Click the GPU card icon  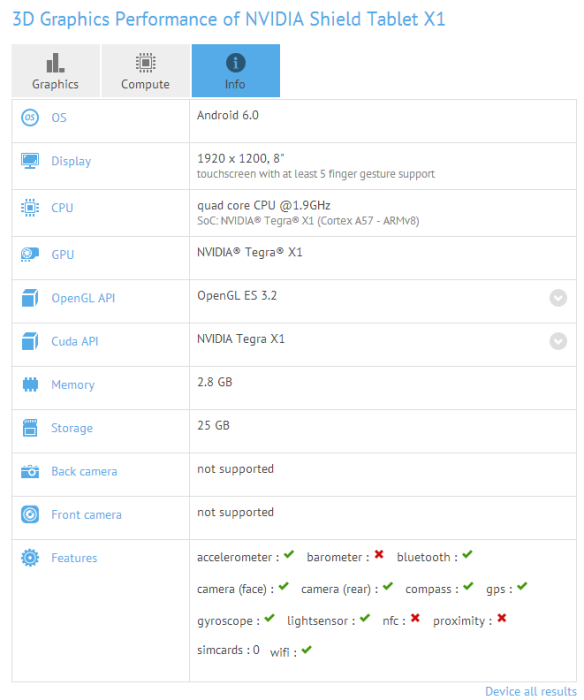tap(30, 254)
